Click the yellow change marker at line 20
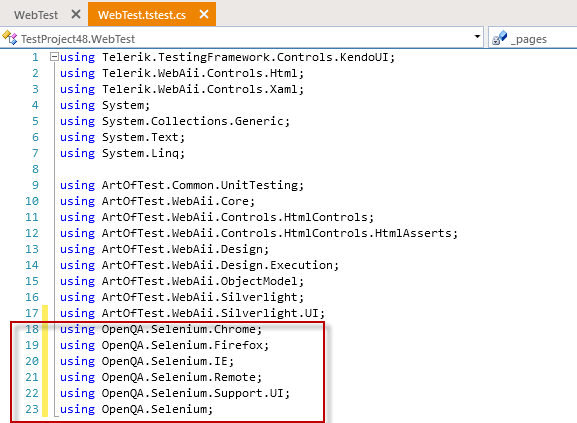Screen dimensions: 577x423 click(45, 361)
